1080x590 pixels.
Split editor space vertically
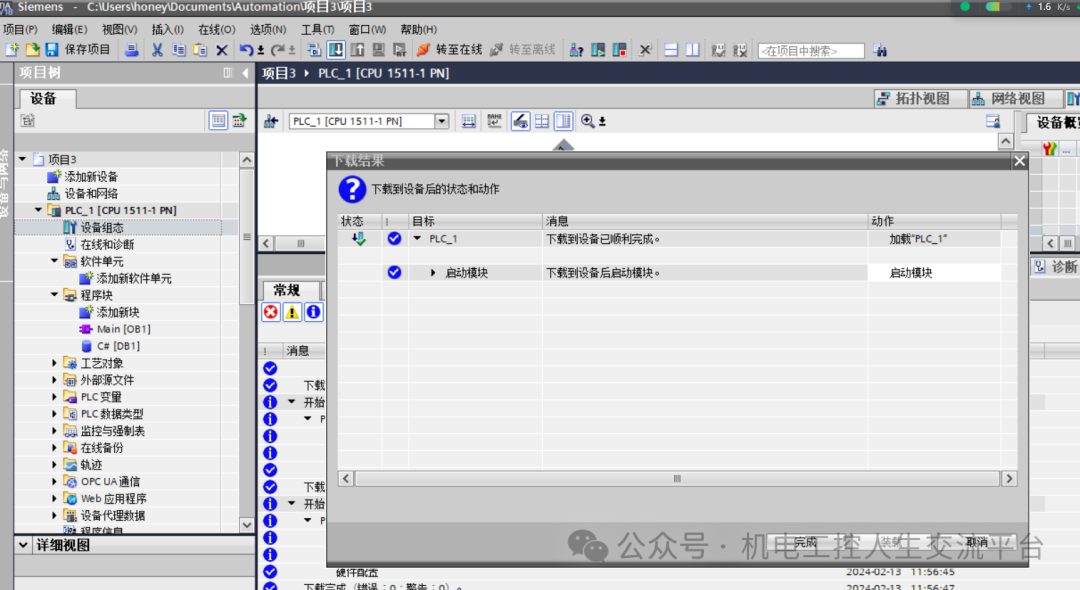pyautogui.click(x=692, y=50)
